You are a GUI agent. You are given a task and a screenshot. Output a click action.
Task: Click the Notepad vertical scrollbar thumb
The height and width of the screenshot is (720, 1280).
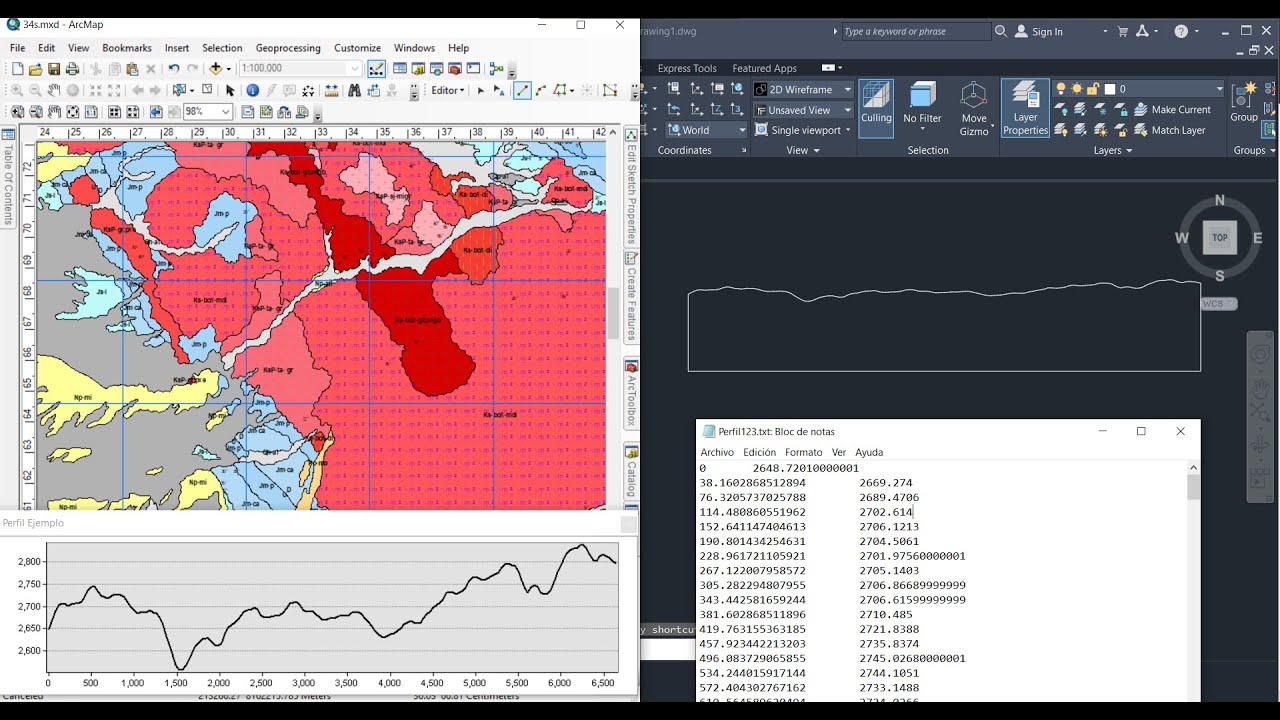pyautogui.click(x=1193, y=487)
